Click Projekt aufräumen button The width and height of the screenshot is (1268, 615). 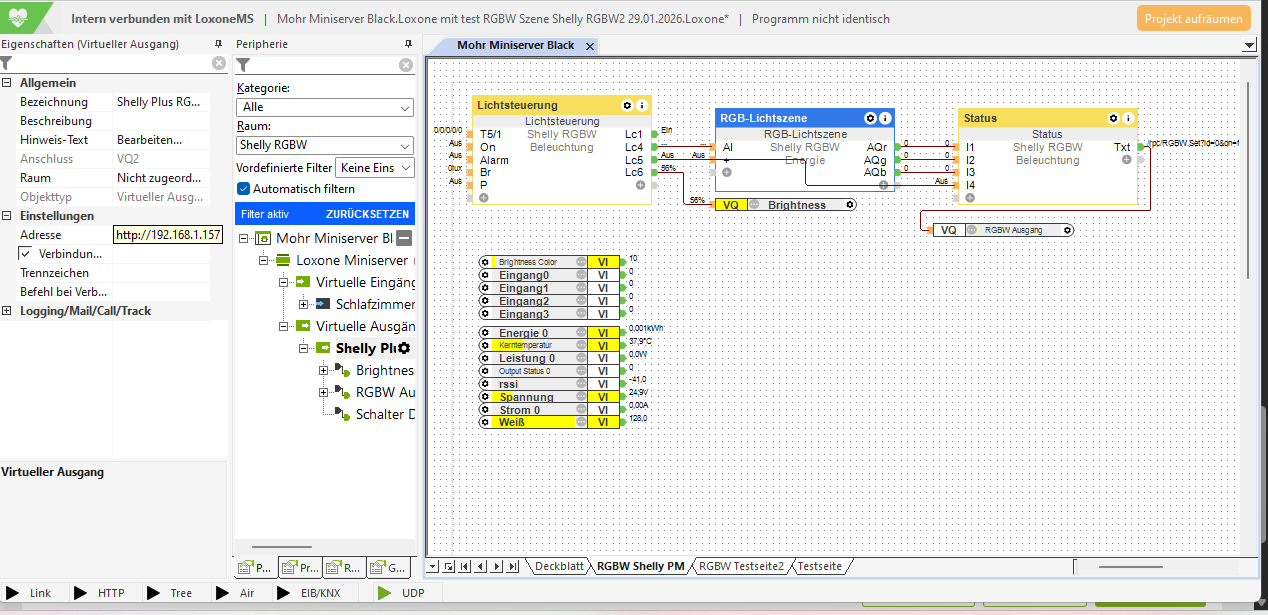[1193, 18]
